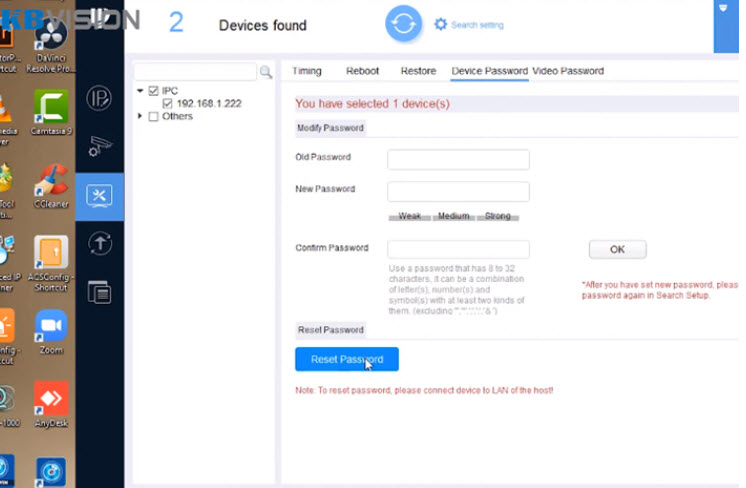Launch Zoom desktop icon
Screen dimensions: 746x488
[51, 332]
